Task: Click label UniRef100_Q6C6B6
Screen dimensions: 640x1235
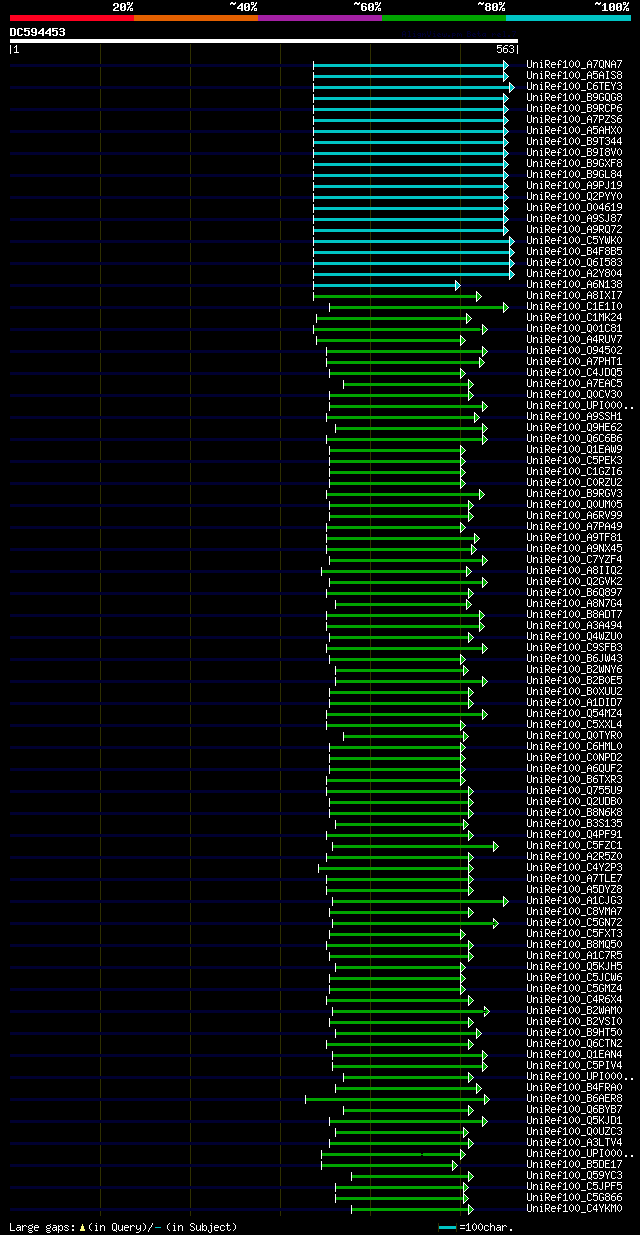Action: pyautogui.click(x=574, y=438)
